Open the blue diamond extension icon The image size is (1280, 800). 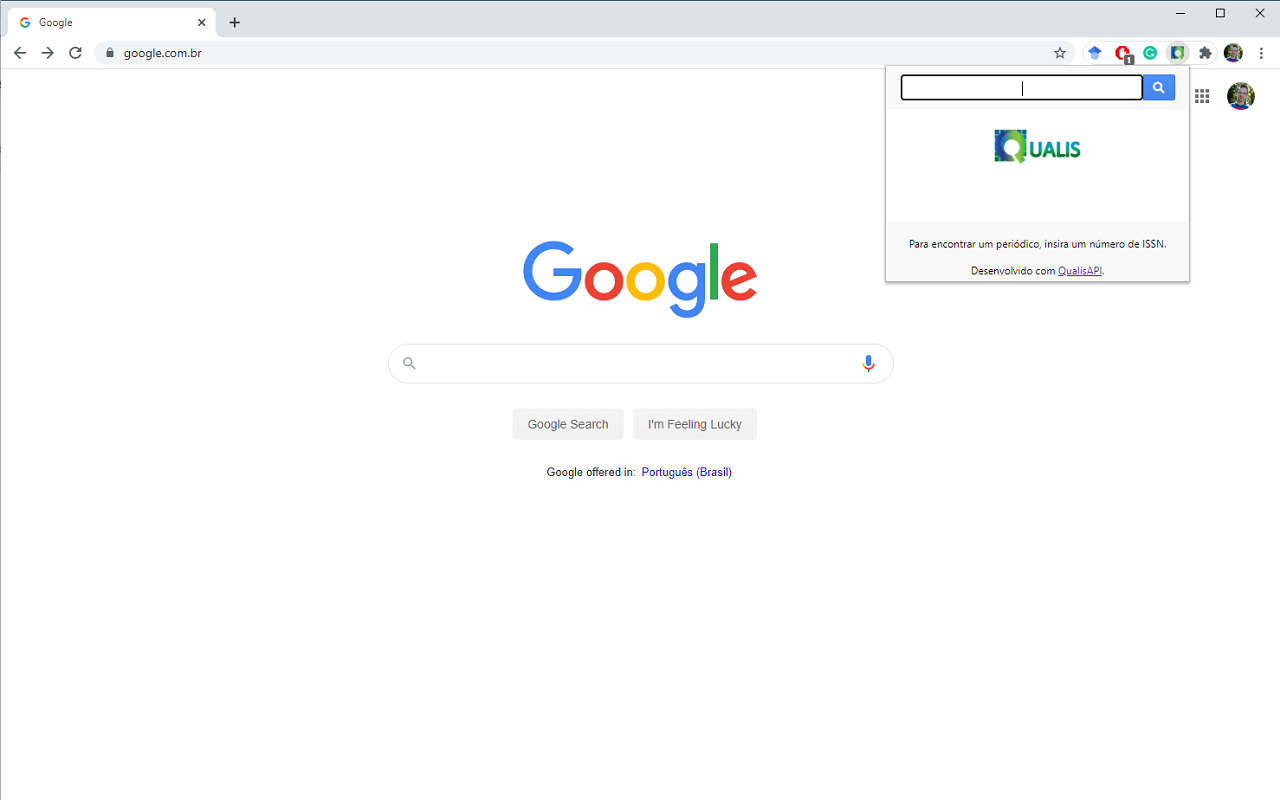pos(1094,53)
